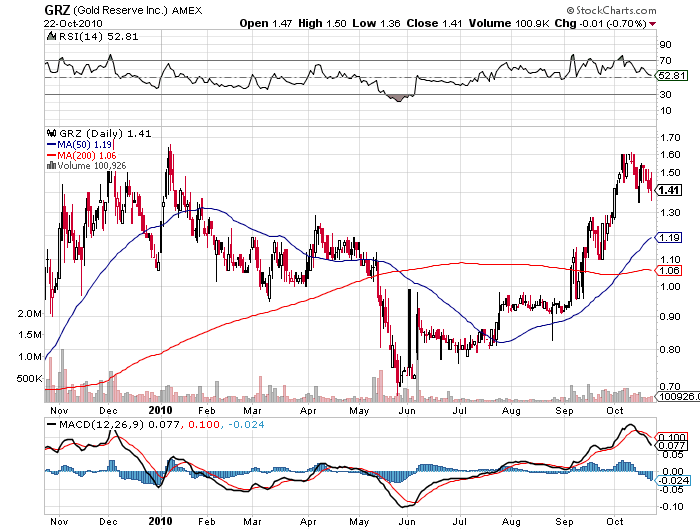Click the Jun label under MACD panel
Screen dimensions: 700x530
407,522
